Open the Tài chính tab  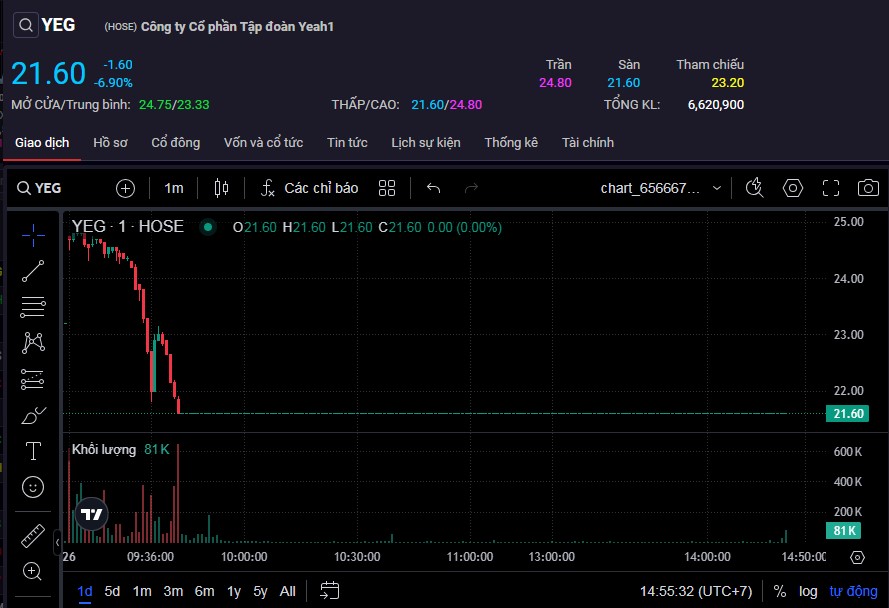point(588,143)
